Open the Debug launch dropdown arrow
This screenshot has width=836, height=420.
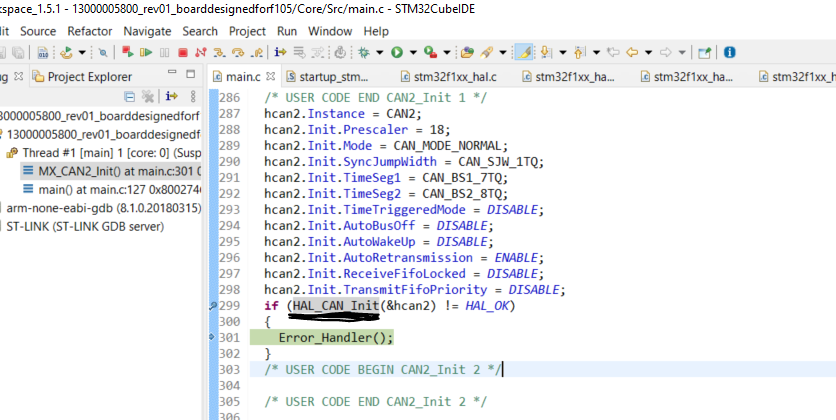point(380,52)
